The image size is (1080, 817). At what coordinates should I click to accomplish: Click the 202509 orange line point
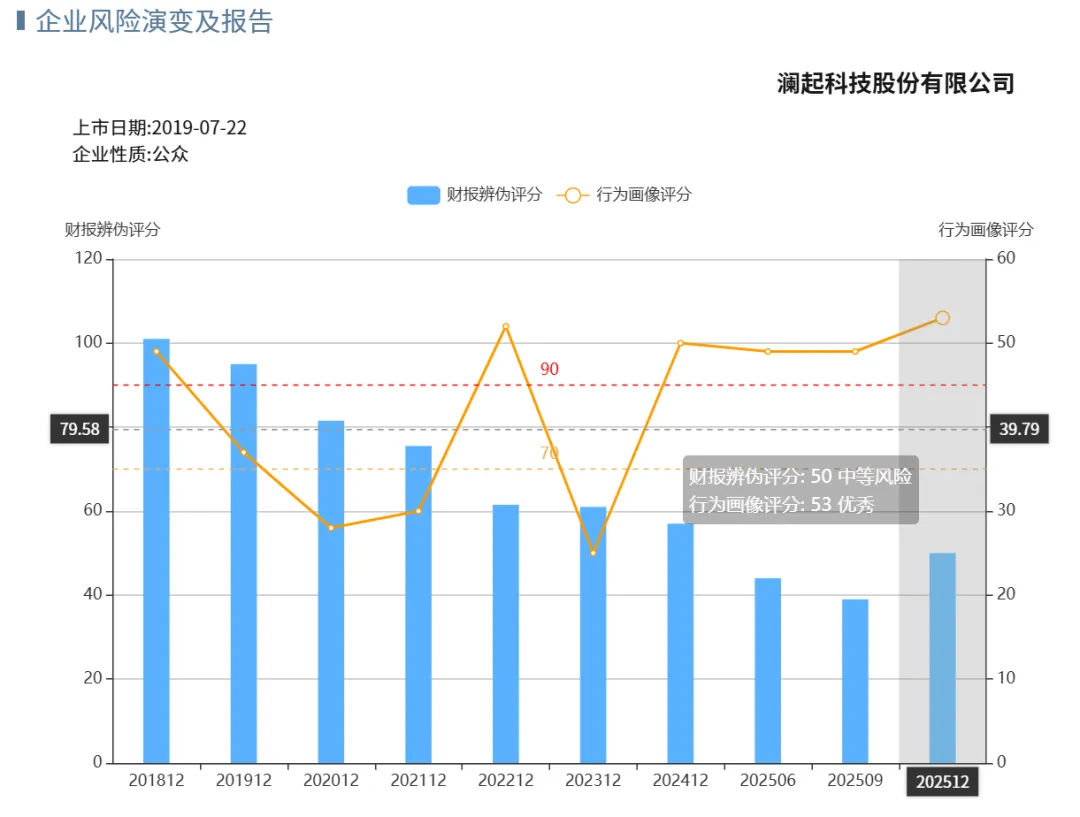click(x=855, y=351)
